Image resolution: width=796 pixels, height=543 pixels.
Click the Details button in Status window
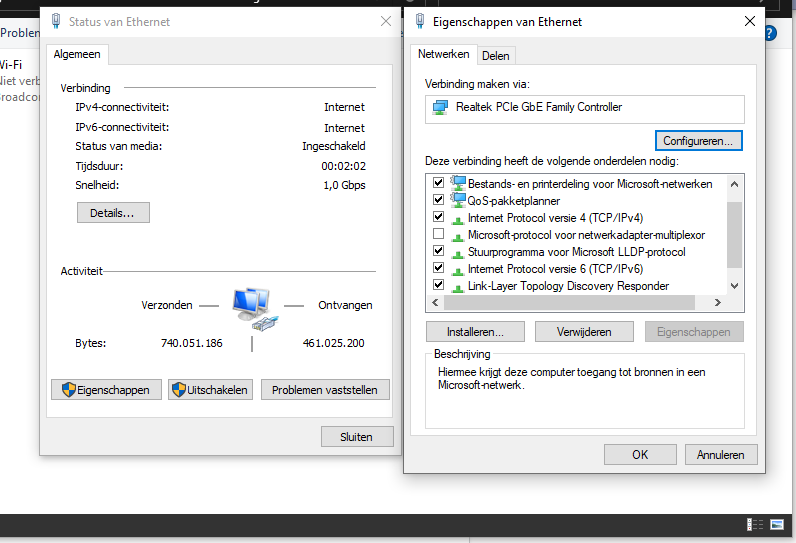[x=113, y=213]
